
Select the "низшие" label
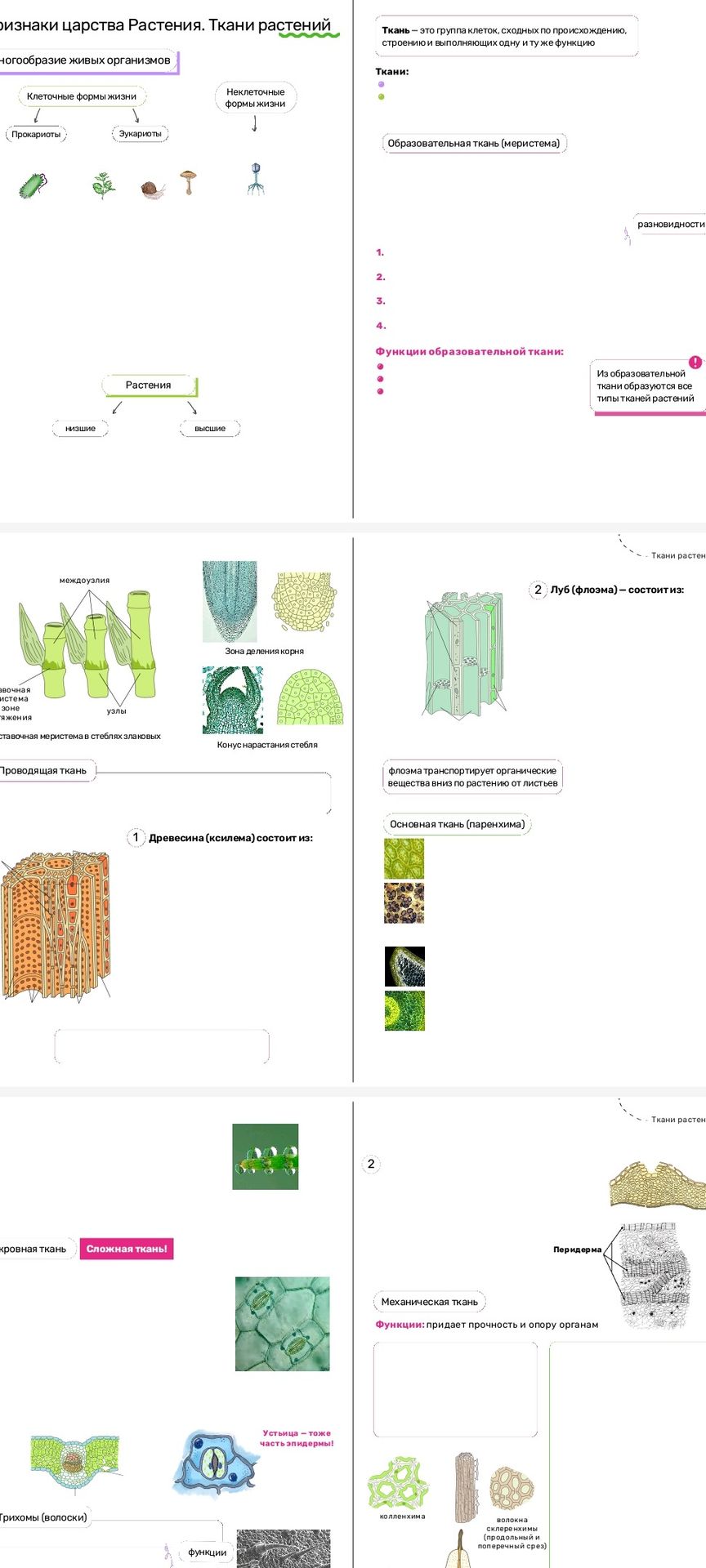[x=80, y=428]
